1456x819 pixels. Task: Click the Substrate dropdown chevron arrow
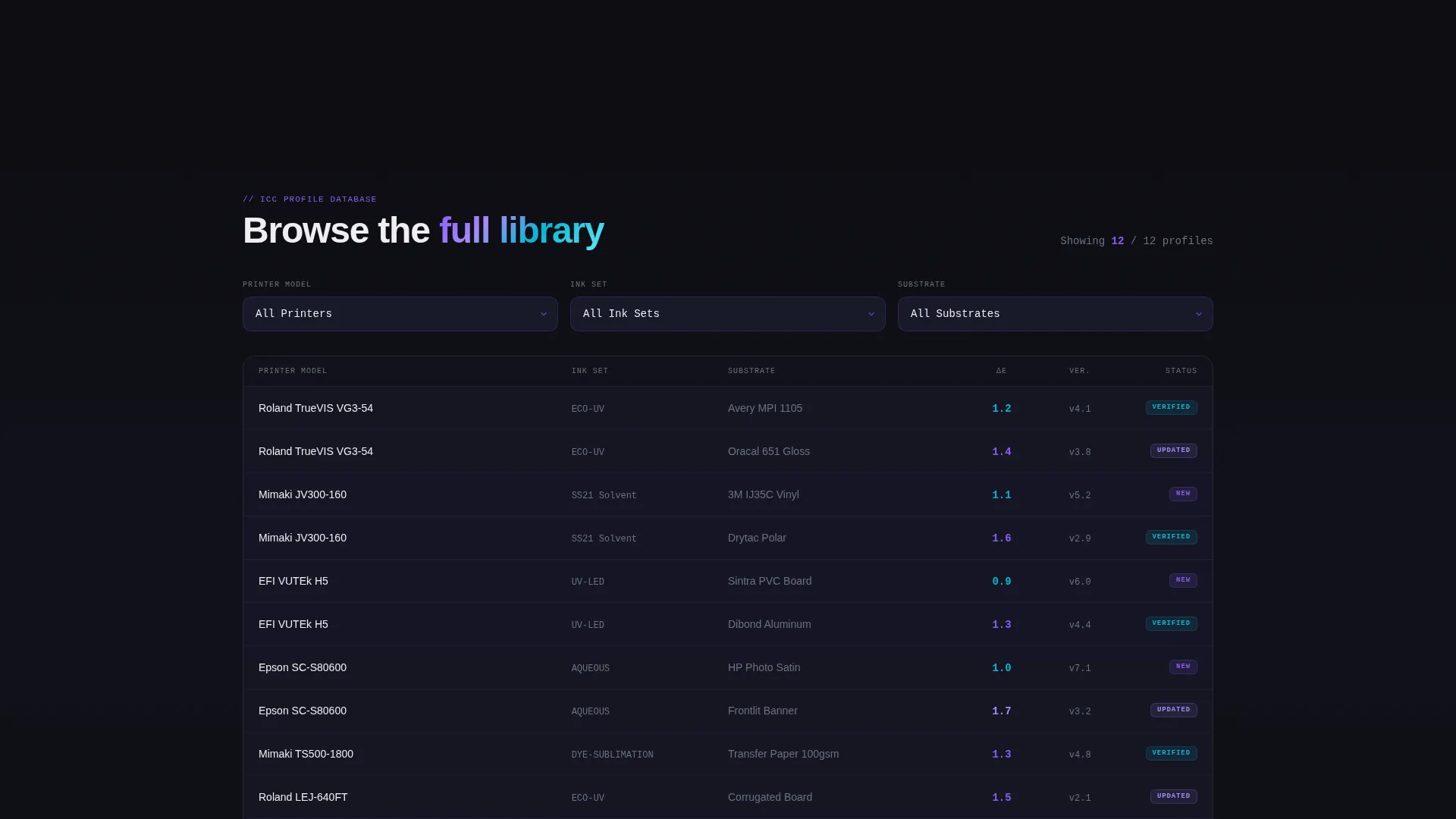coord(1198,314)
